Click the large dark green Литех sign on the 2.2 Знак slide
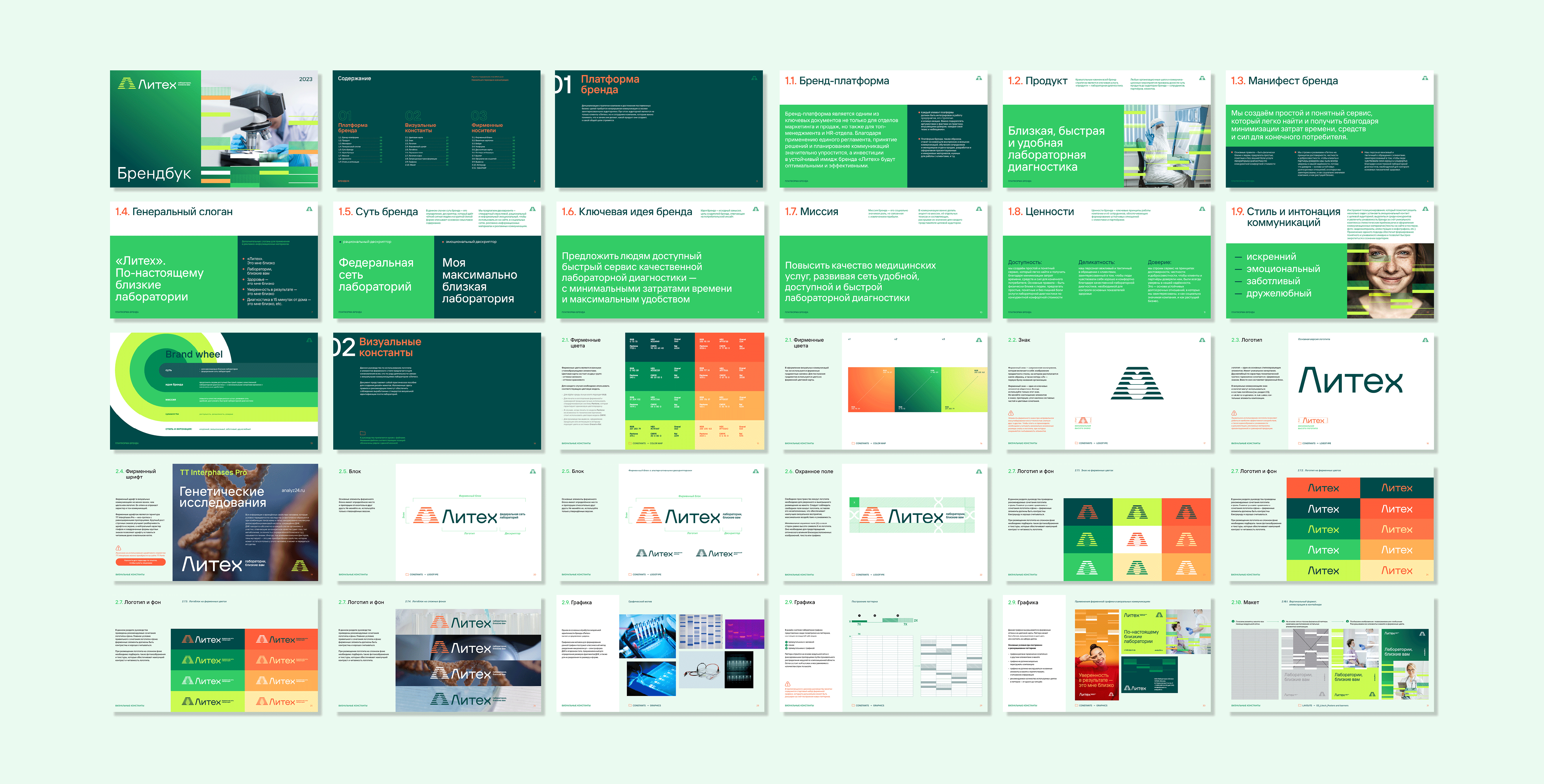The height and width of the screenshot is (784, 1544). click(x=1137, y=384)
